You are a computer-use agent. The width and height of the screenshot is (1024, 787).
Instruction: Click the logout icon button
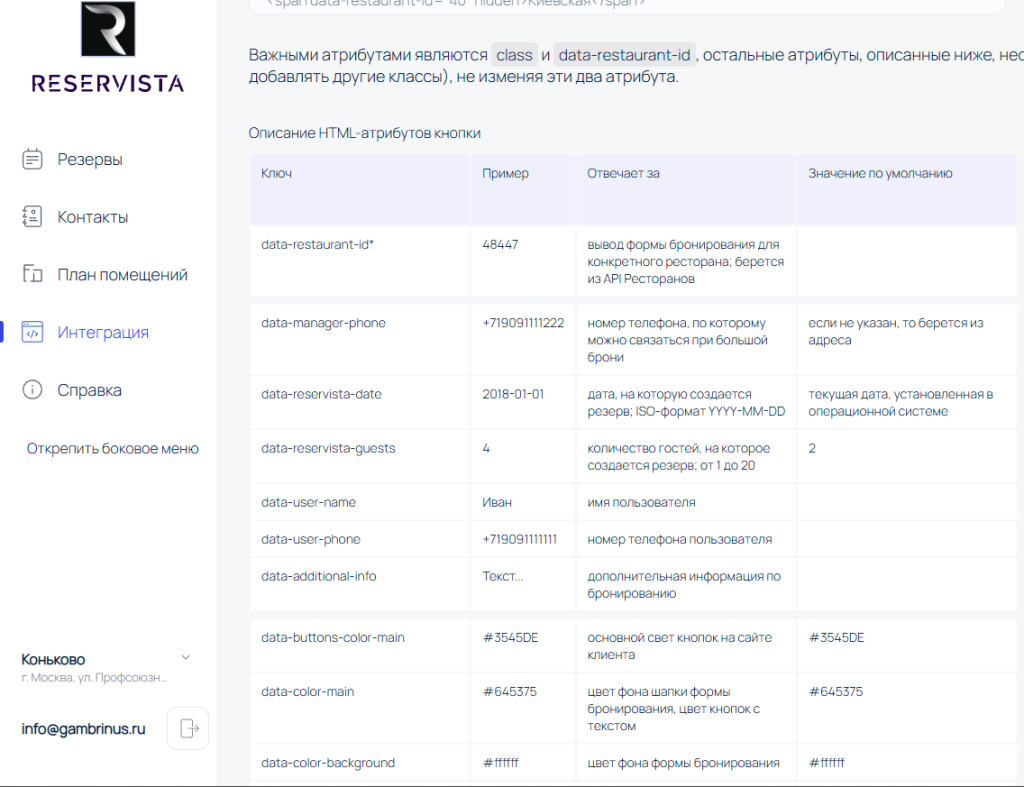[188, 728]
